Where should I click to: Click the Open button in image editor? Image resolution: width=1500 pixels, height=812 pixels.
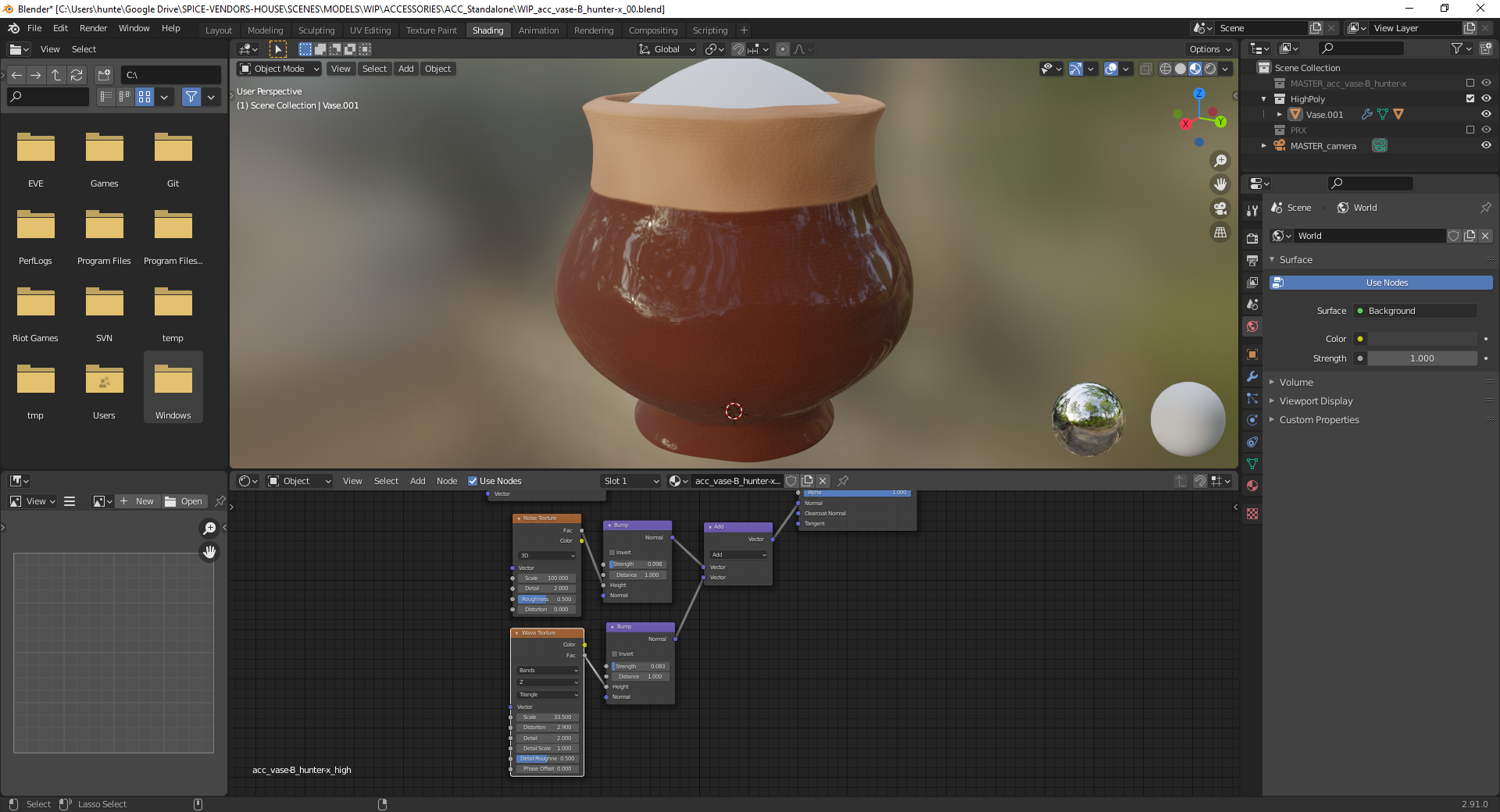[184, 501]
